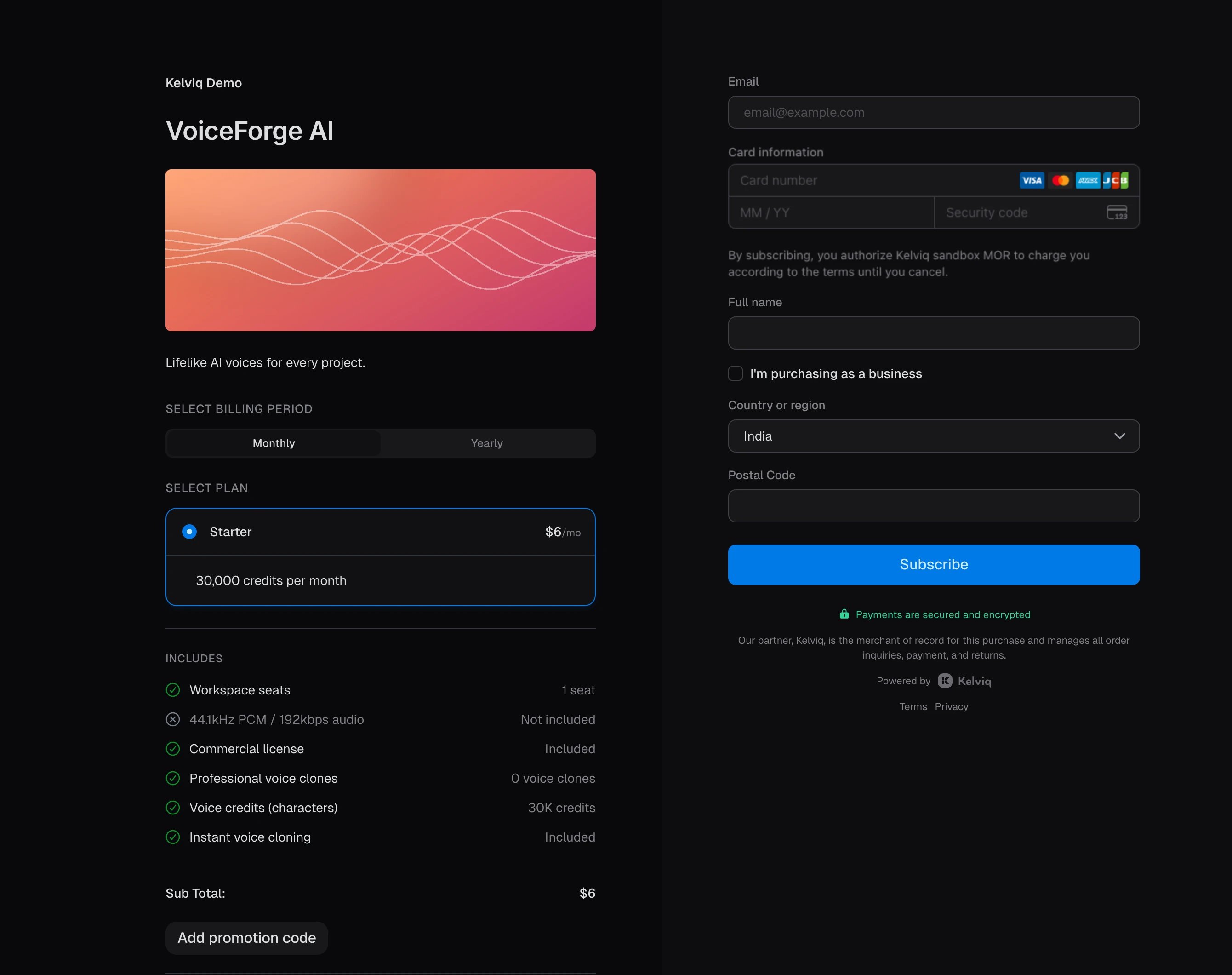Click the "1 seat" value
The image size is (1232, 975).
tap(578, 689)
